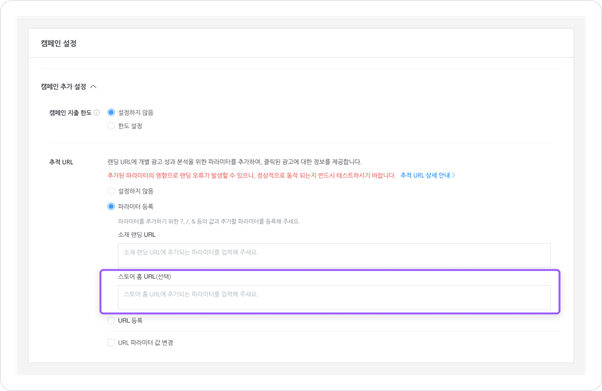This screenshot has width=602, height=391.
Task: Click the arrow after 추적 URL 상세 안내
Action: click(453, 175)
